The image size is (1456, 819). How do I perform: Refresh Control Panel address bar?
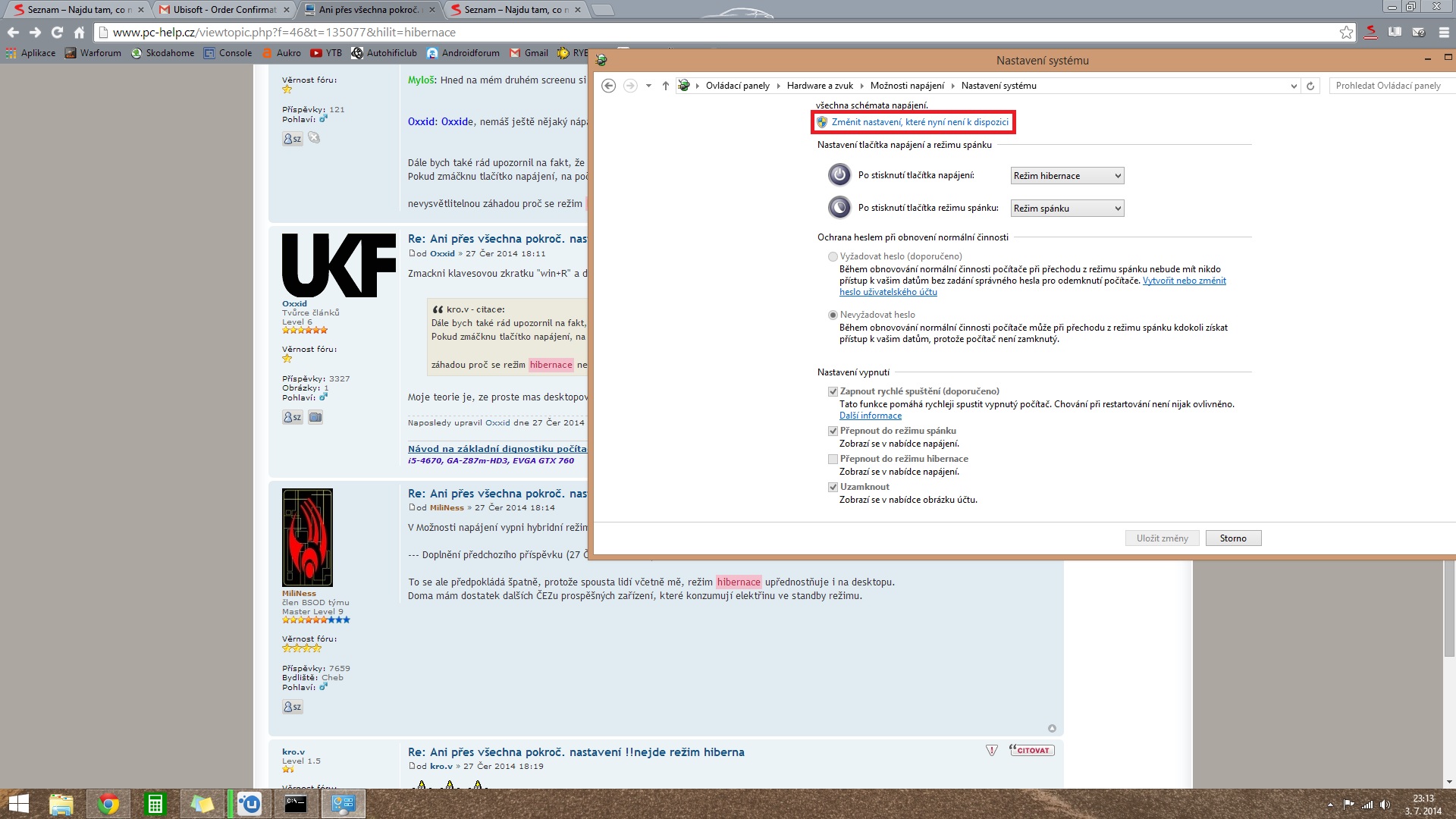[1310, 86]
